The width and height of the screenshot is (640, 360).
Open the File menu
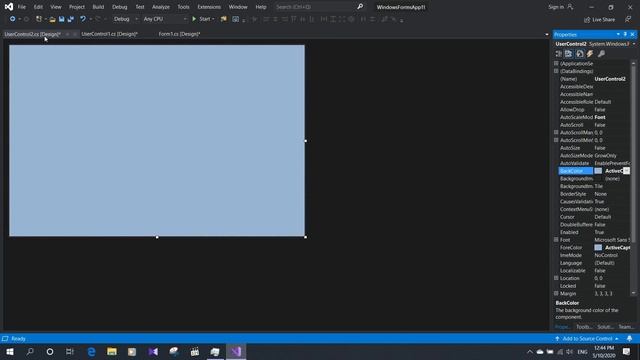[22, 7]
